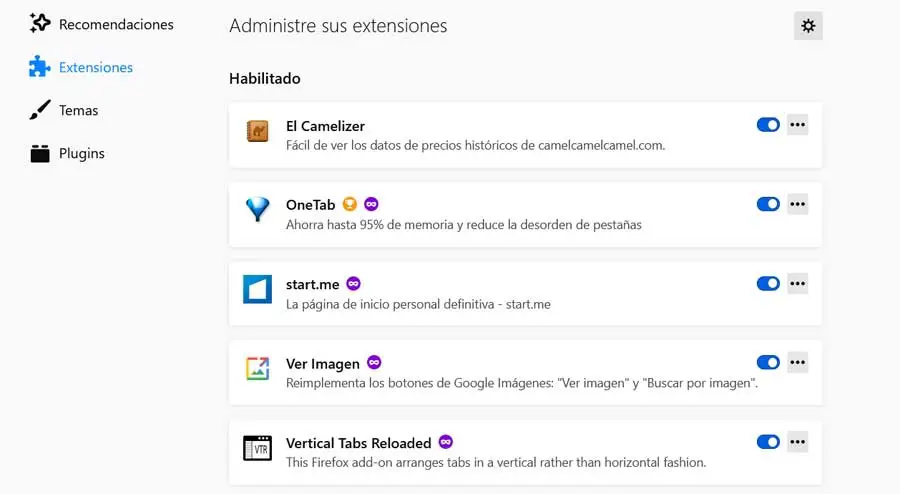The height and width of the screenshot is (494, 900).
Task: Expand the three-dot menu for Vertical Tabs Reloaded
Action: tap(797, 442)
